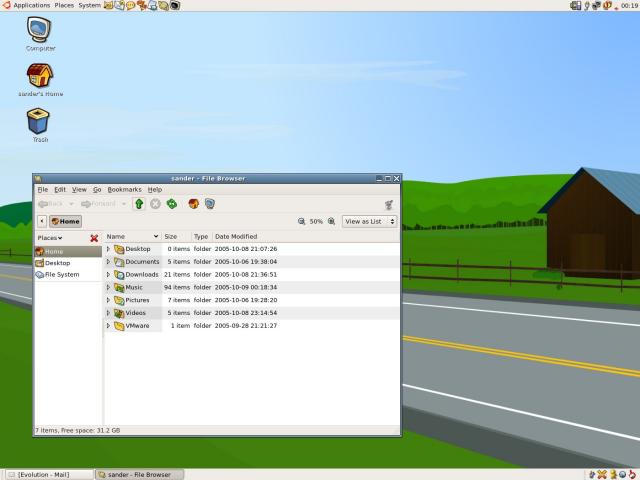Open the System panel menu
Image resolution: width=640 pixels, height=480 pixels.
point(89,5)
